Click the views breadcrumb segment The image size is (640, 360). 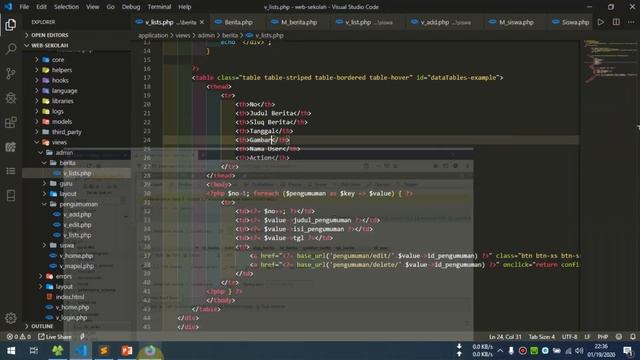tap(182, 36)
